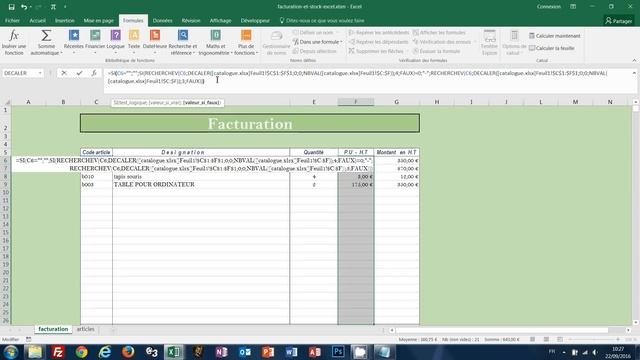The height and width of the screenshot is (360, 640).
Task: Open the Plus de fonctions icon
Action: (246, 36)
